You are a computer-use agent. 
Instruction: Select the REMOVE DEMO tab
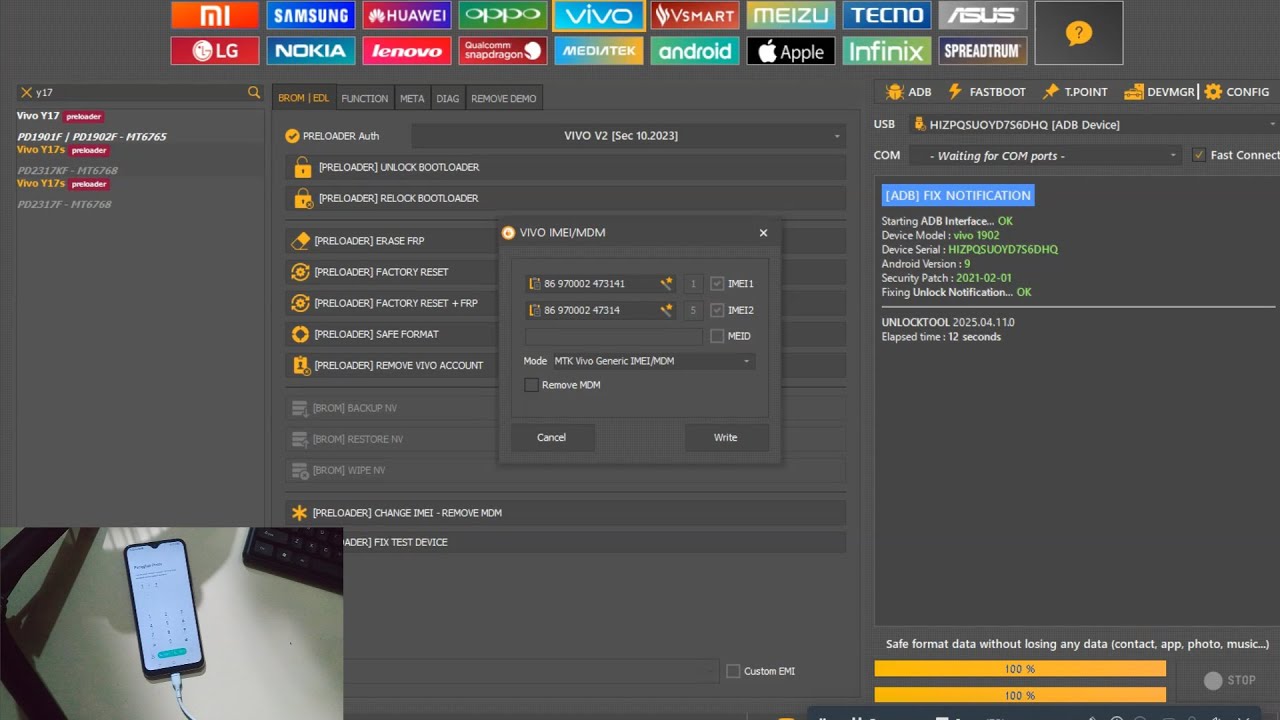pos(504,98)
